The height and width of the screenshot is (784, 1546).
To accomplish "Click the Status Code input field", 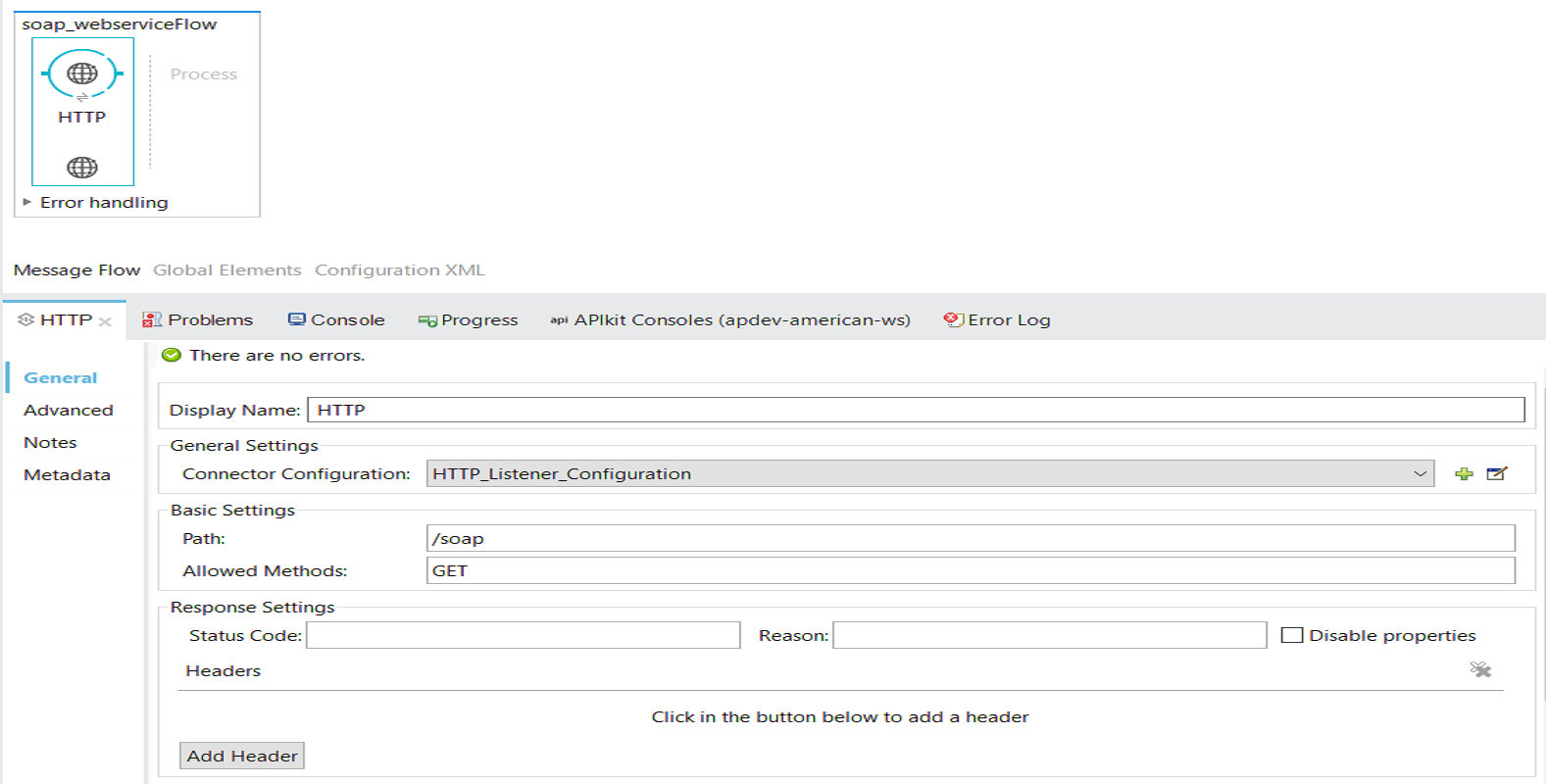I will (523, 635).
